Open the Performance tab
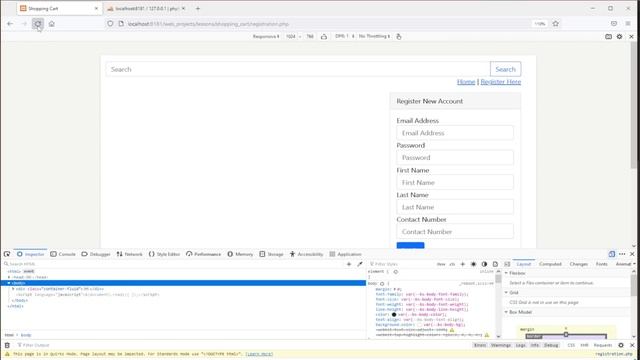The image size is (640, 360). 203,254
